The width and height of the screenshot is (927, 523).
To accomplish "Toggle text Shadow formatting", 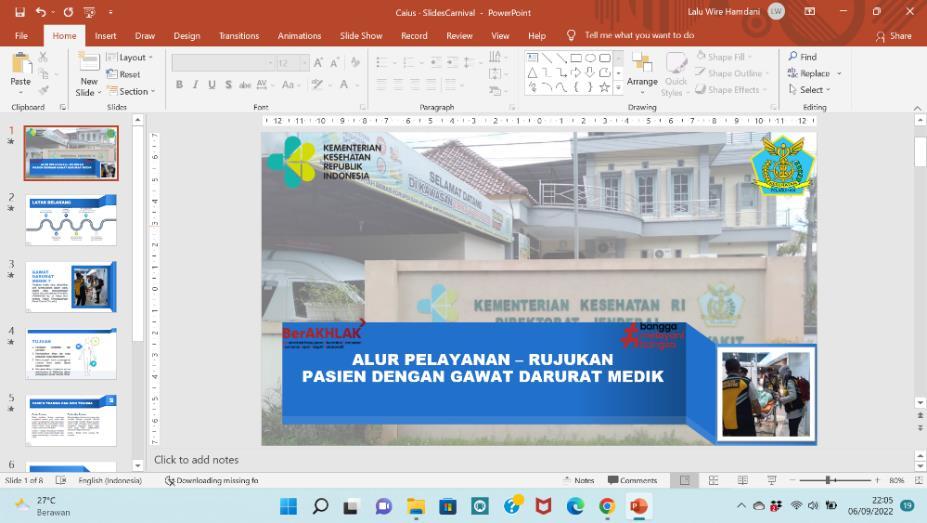I will click(x=228, y=85).
